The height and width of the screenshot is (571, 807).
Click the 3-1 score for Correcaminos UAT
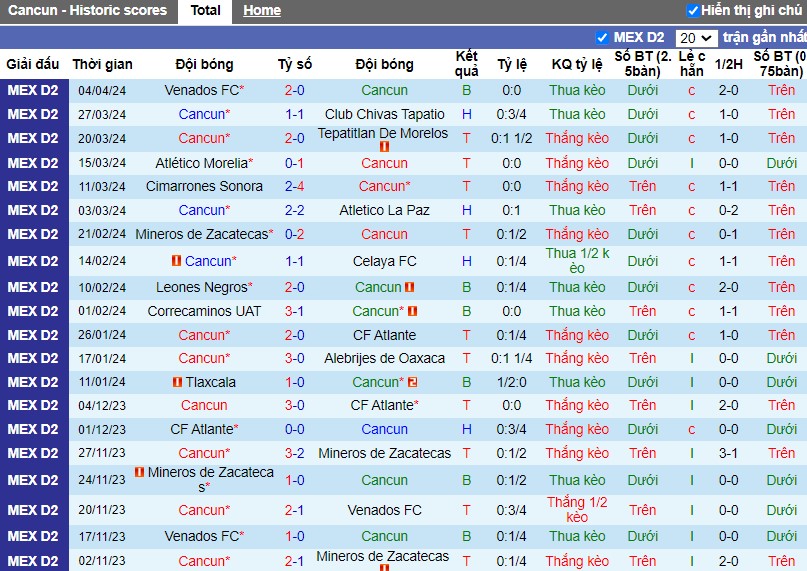click(294, 312)
